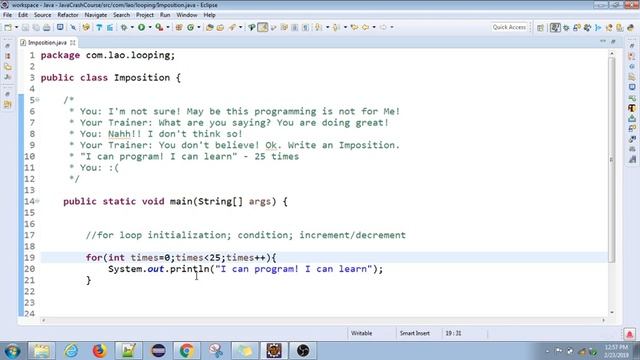
Task: Open the Source menu
Action: pos(42,15)
